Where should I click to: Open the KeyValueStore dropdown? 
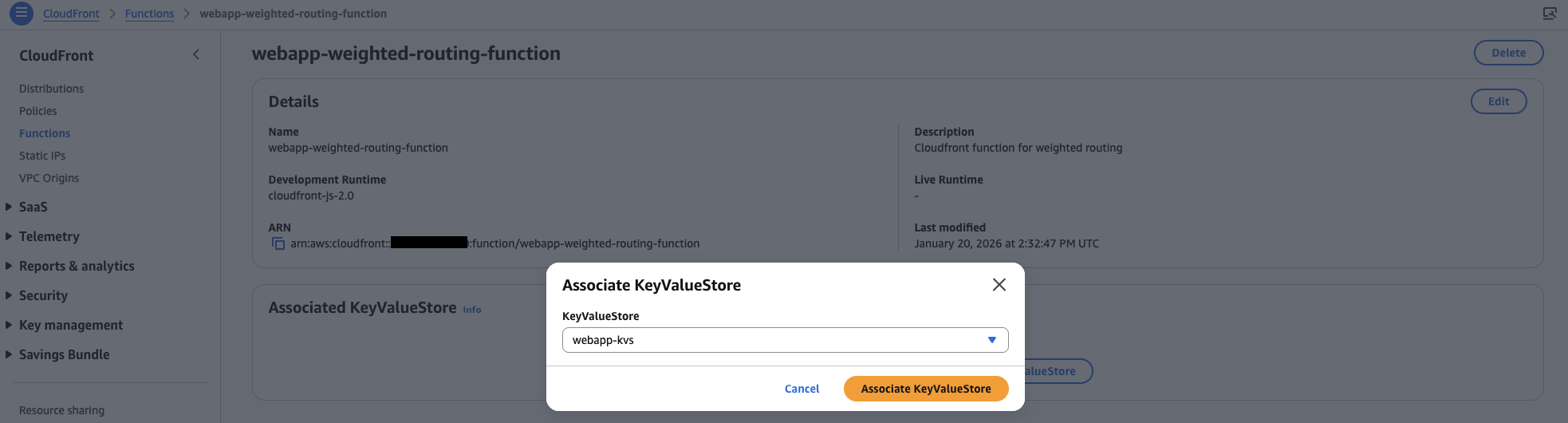pyautogui.click(x=785, y=340)
